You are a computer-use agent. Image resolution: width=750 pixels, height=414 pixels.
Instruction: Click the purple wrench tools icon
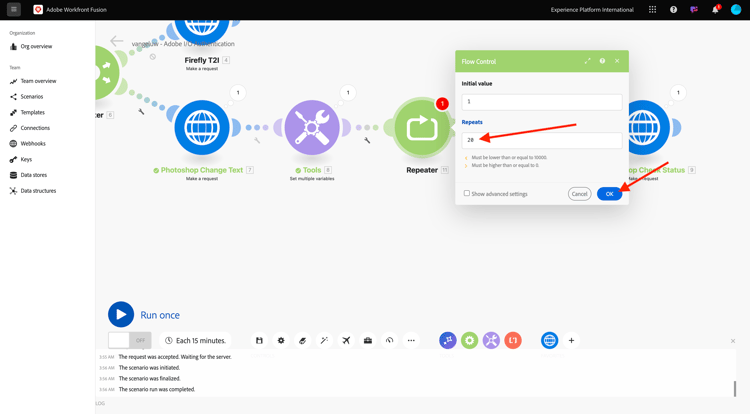[x=491, y=340]
